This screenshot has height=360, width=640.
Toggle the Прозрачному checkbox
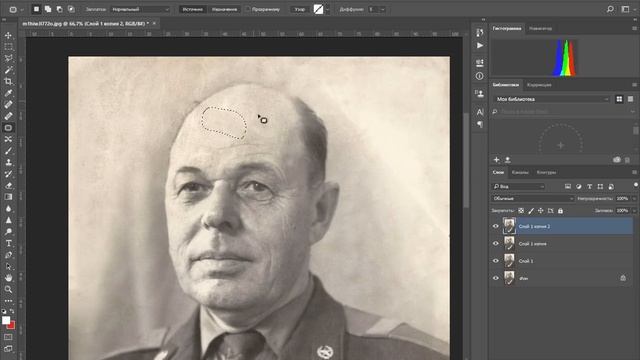pyautogui.click(x=248, y=9)
